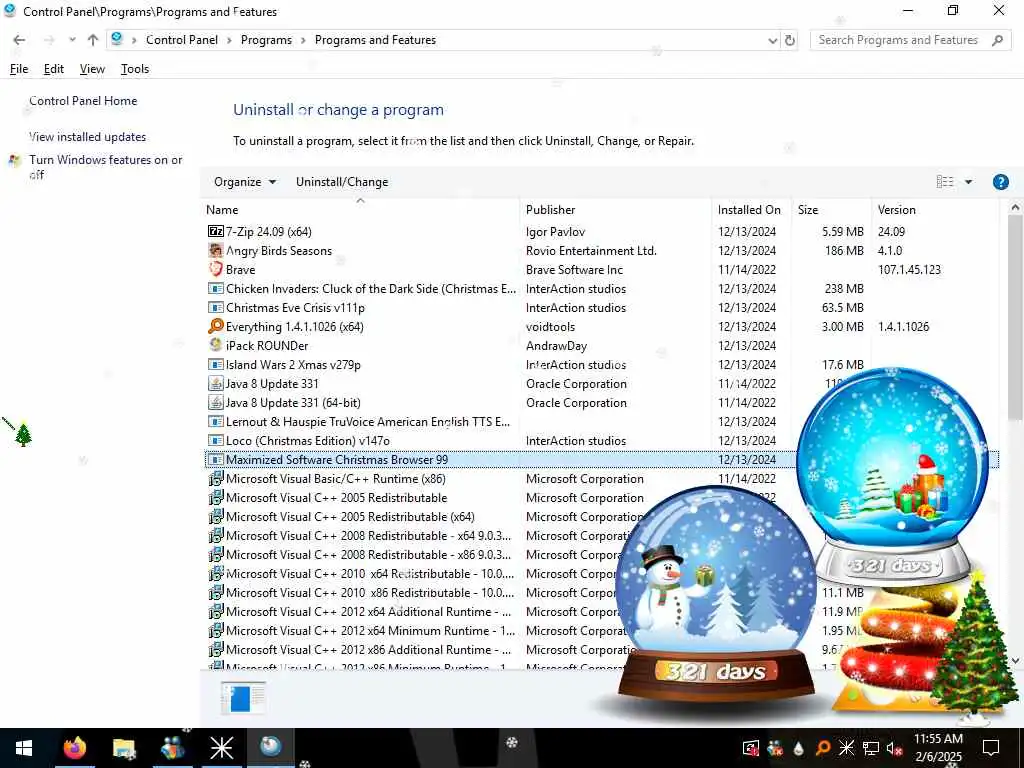Image resolution: width=1024 pixels, height=768 pixels.
Task: Click the small Christmas tree desktop gadget
Action: 23,434
